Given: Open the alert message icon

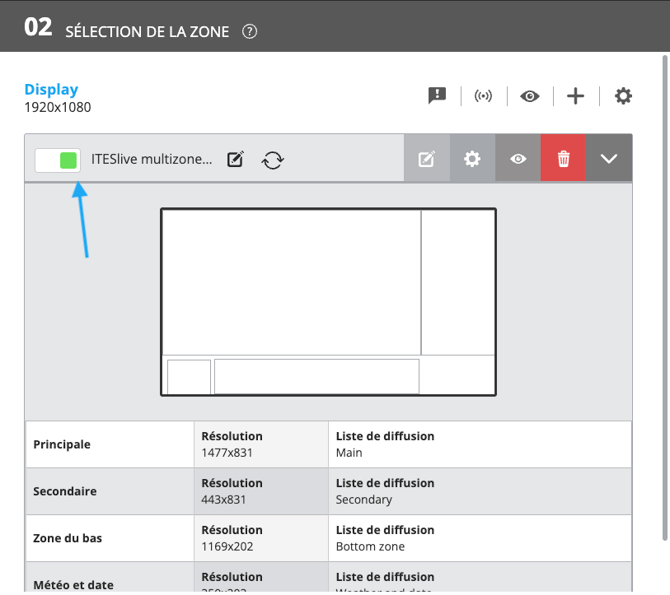Looking at the screenshot, I should coord(437,95).
